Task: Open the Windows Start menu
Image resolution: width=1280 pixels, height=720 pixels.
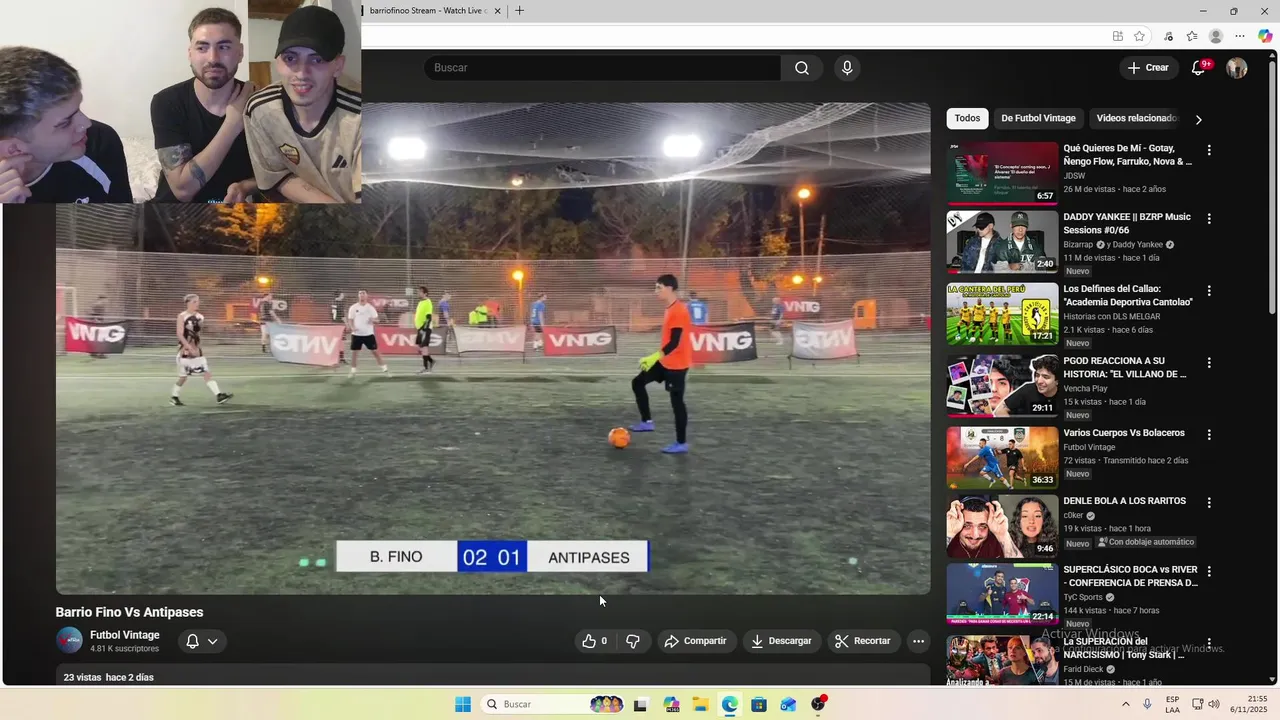Action: 463,704
